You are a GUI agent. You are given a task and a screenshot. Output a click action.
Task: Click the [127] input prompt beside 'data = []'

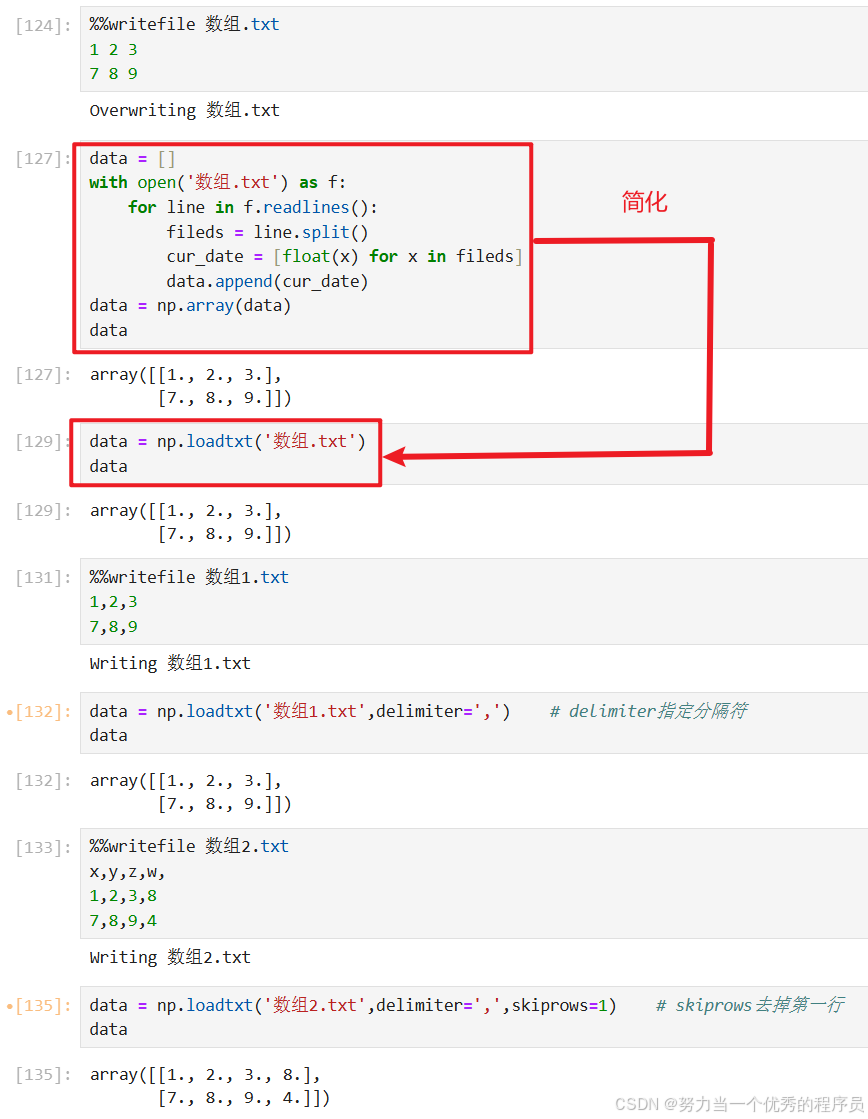point(43,158)
